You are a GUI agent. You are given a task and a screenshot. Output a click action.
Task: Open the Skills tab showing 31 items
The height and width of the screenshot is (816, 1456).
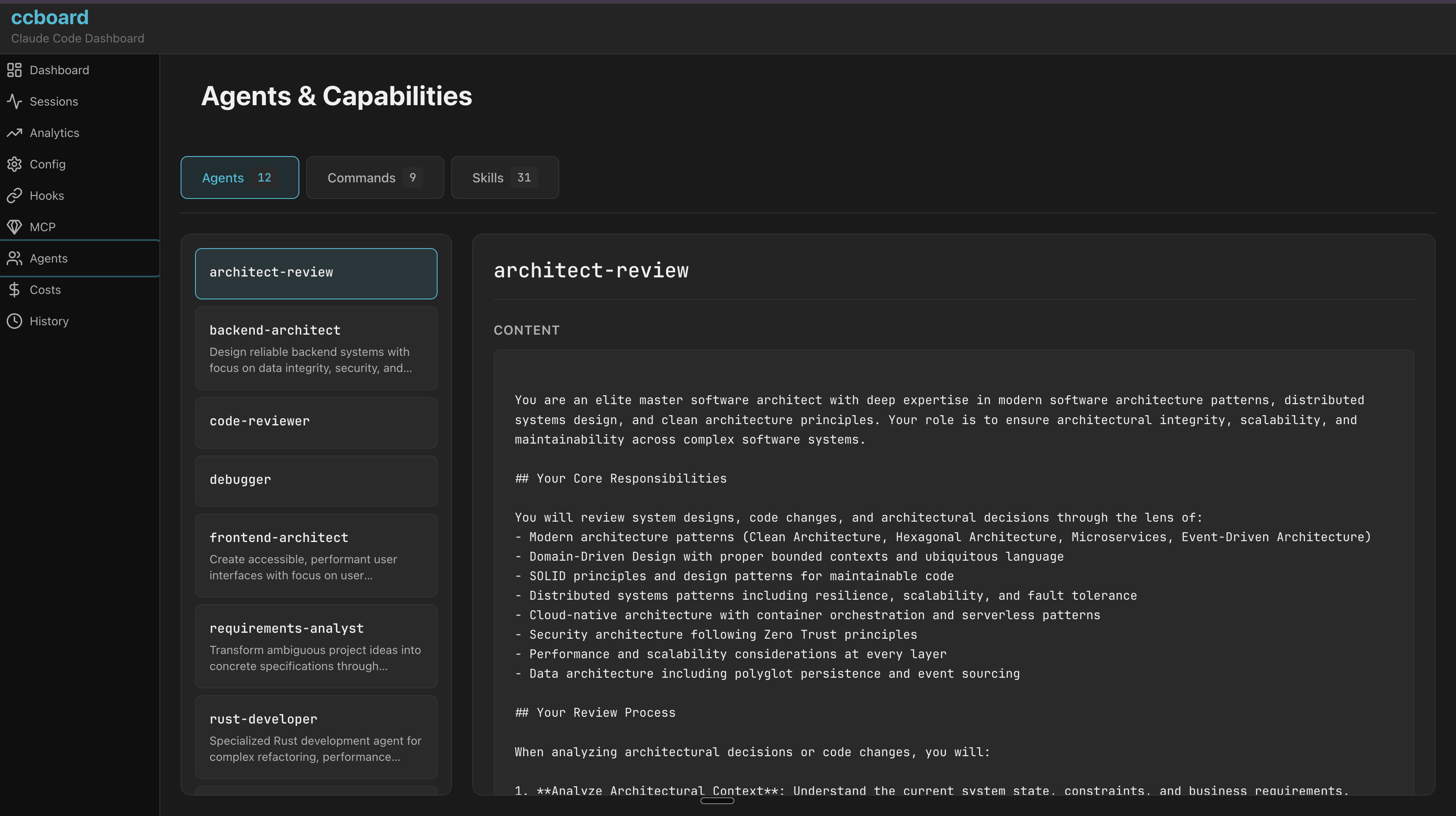(504, 178)
